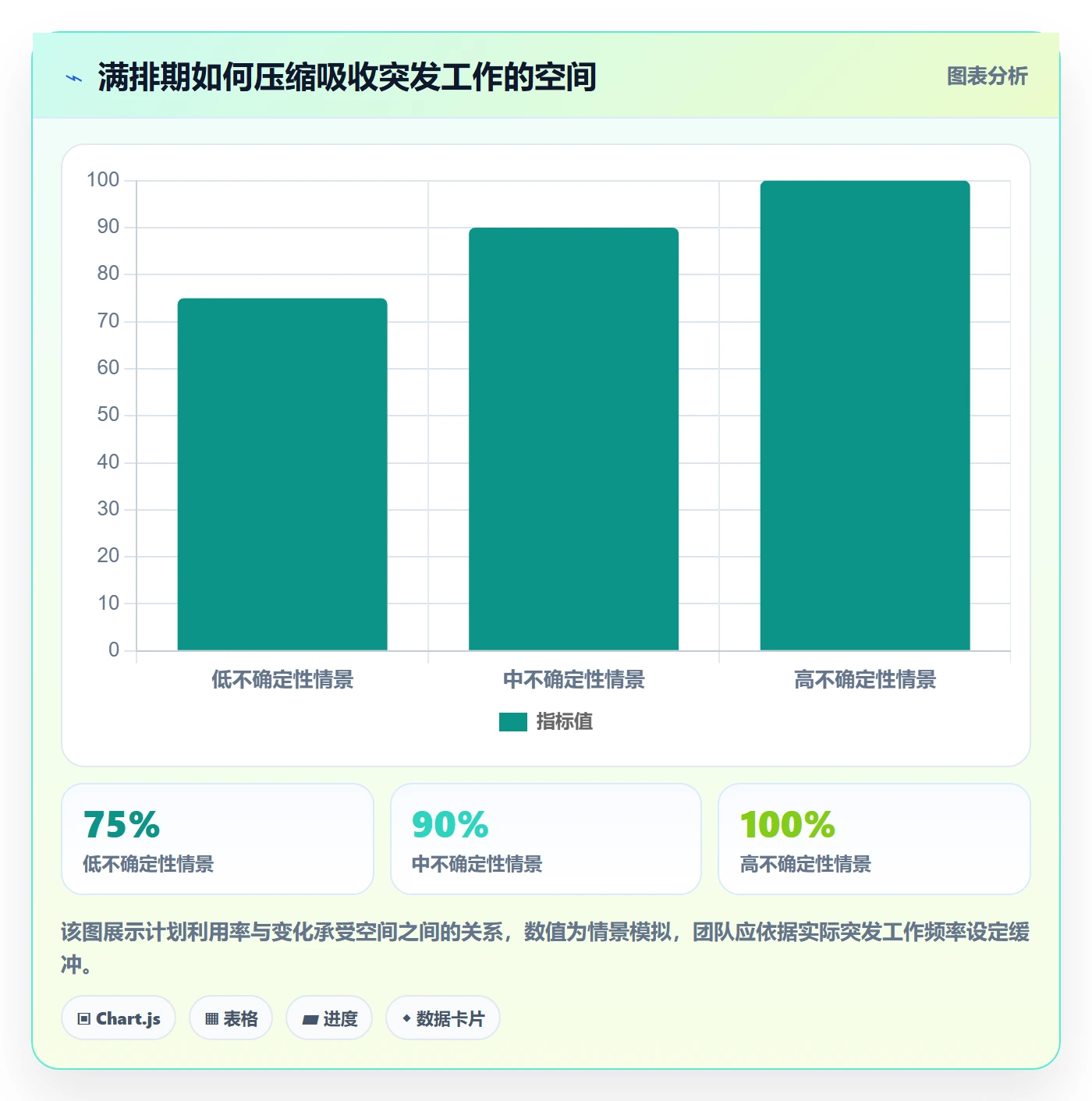
Task: Click the 图表分析 label in the header
Action: [x=987, y=76]
